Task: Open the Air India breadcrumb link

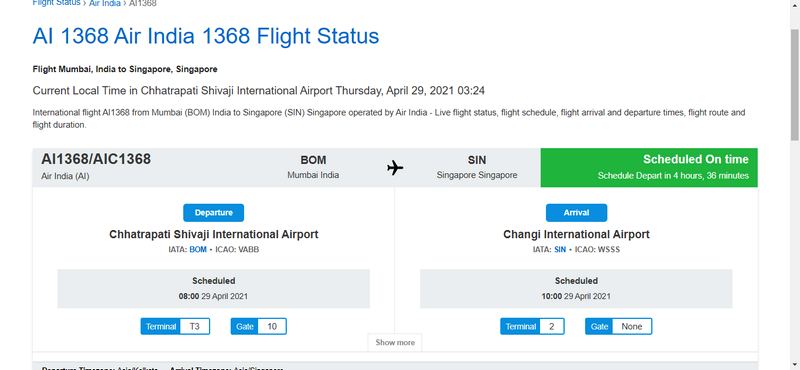Action: click(x=105, y=3)
